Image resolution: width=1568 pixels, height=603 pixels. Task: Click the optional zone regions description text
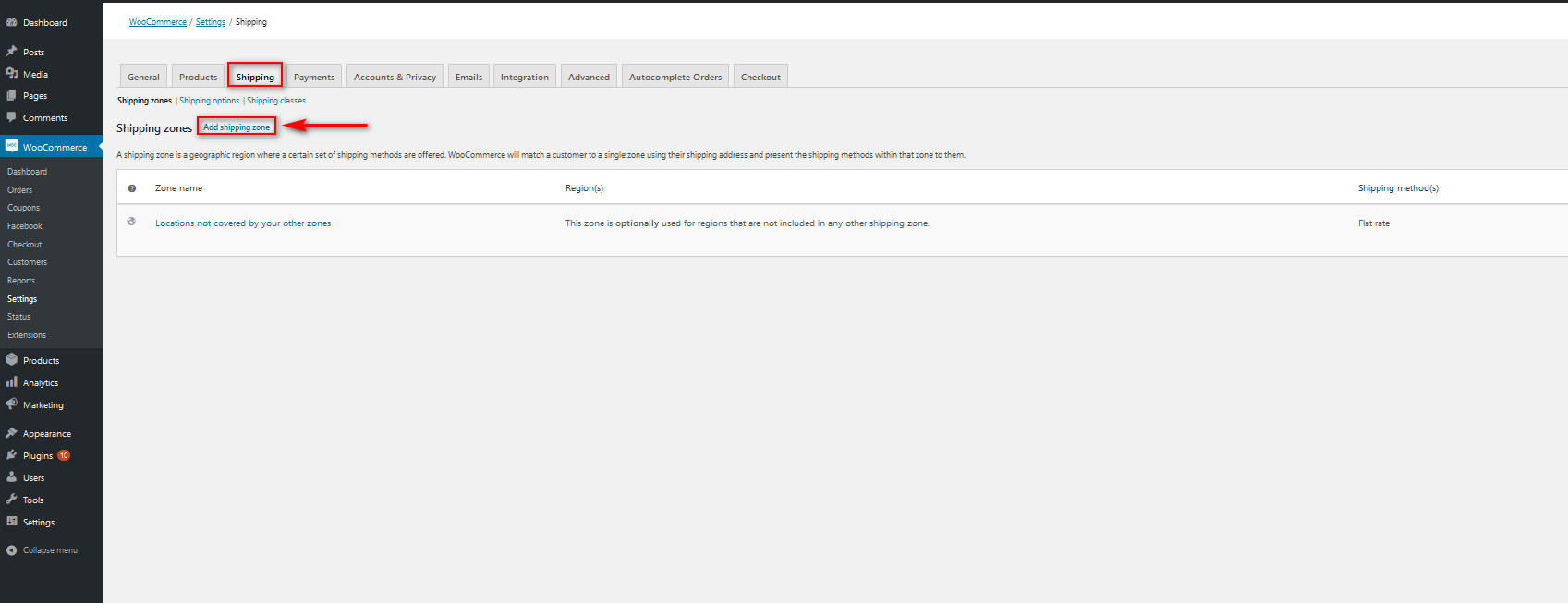[x=748, y=223]
